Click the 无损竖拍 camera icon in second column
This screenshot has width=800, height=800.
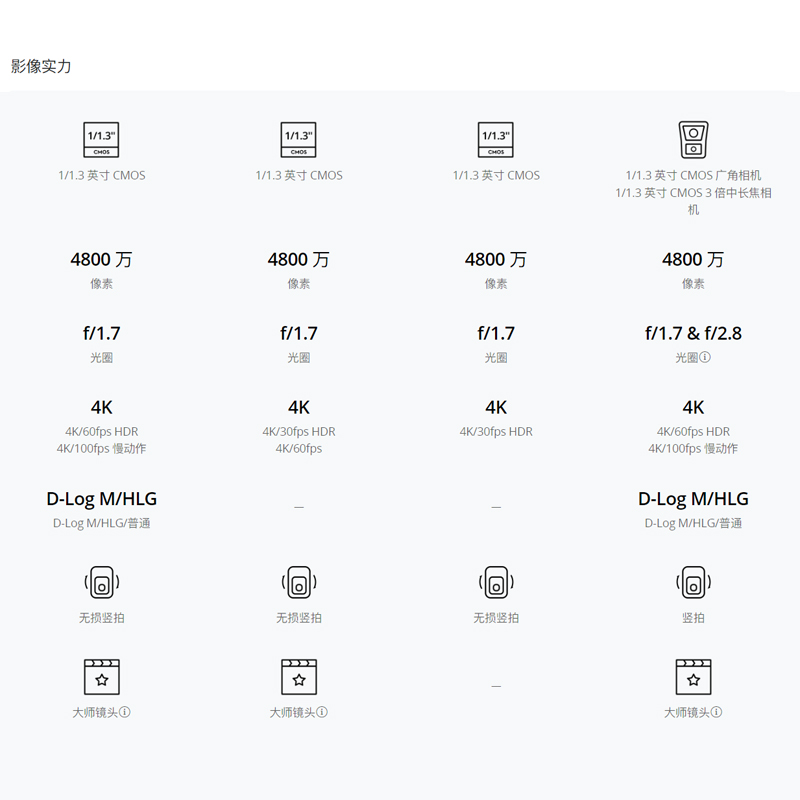(299, 582)
